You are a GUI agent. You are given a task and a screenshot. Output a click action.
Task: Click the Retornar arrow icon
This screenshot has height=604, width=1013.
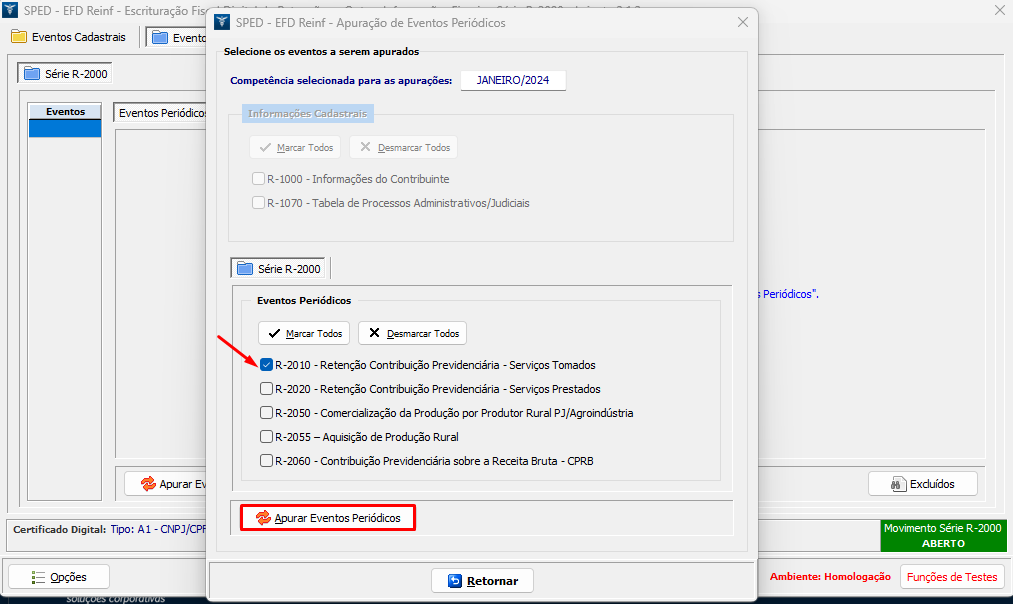click(454, 580)
